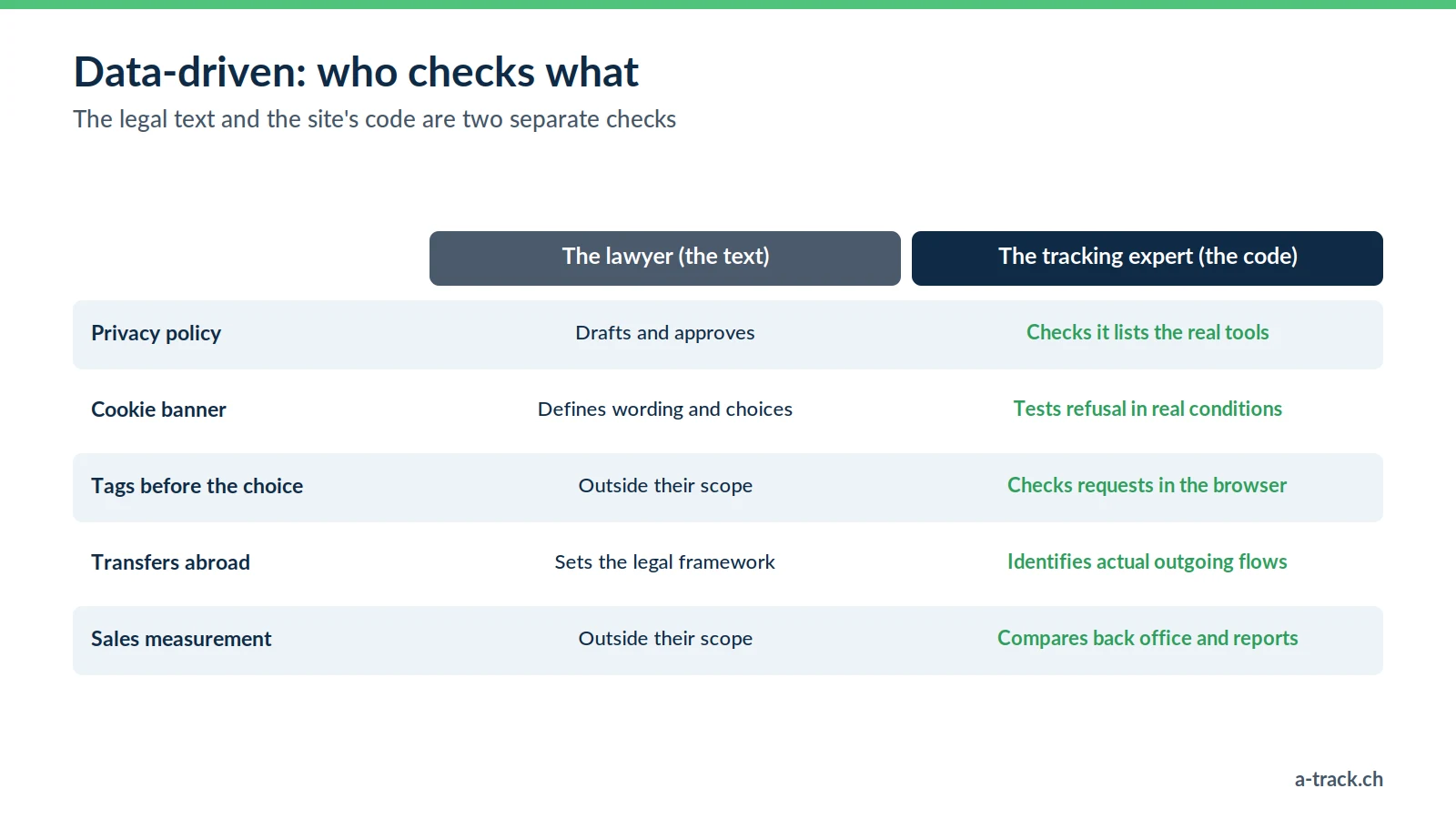Select 'The tracking expert (the code)' header
The height and width of the screenshot is (819, 1456).
click(x=1148, y=258)
